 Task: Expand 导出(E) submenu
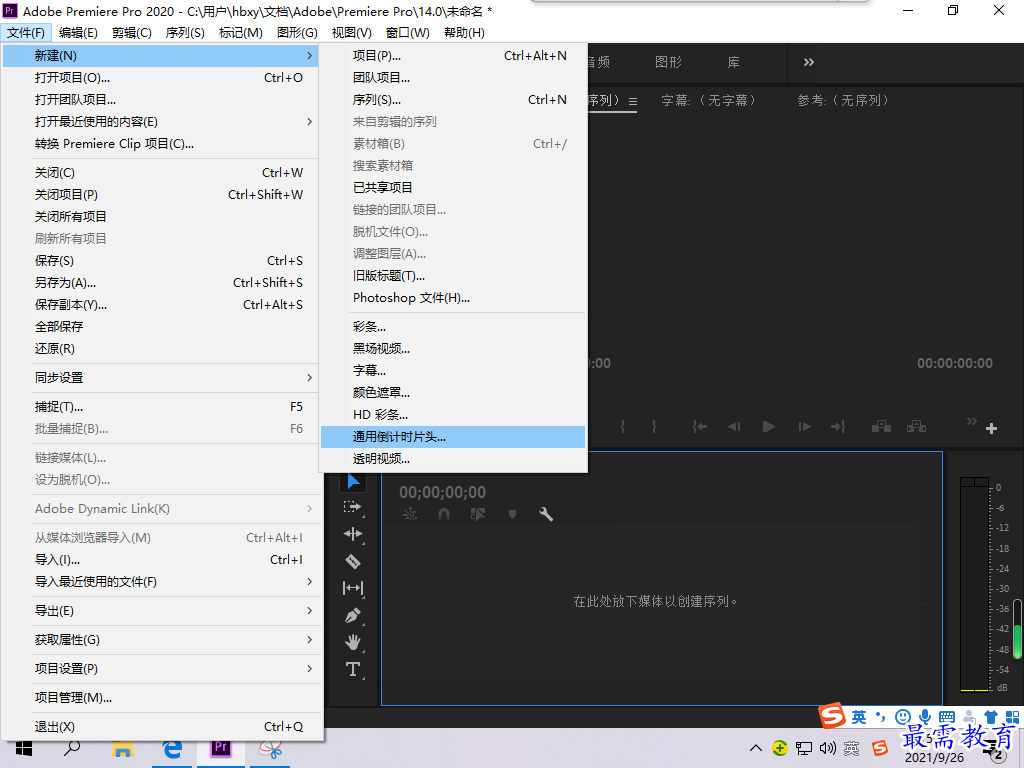pyautogui.click(x=160, y=611)
